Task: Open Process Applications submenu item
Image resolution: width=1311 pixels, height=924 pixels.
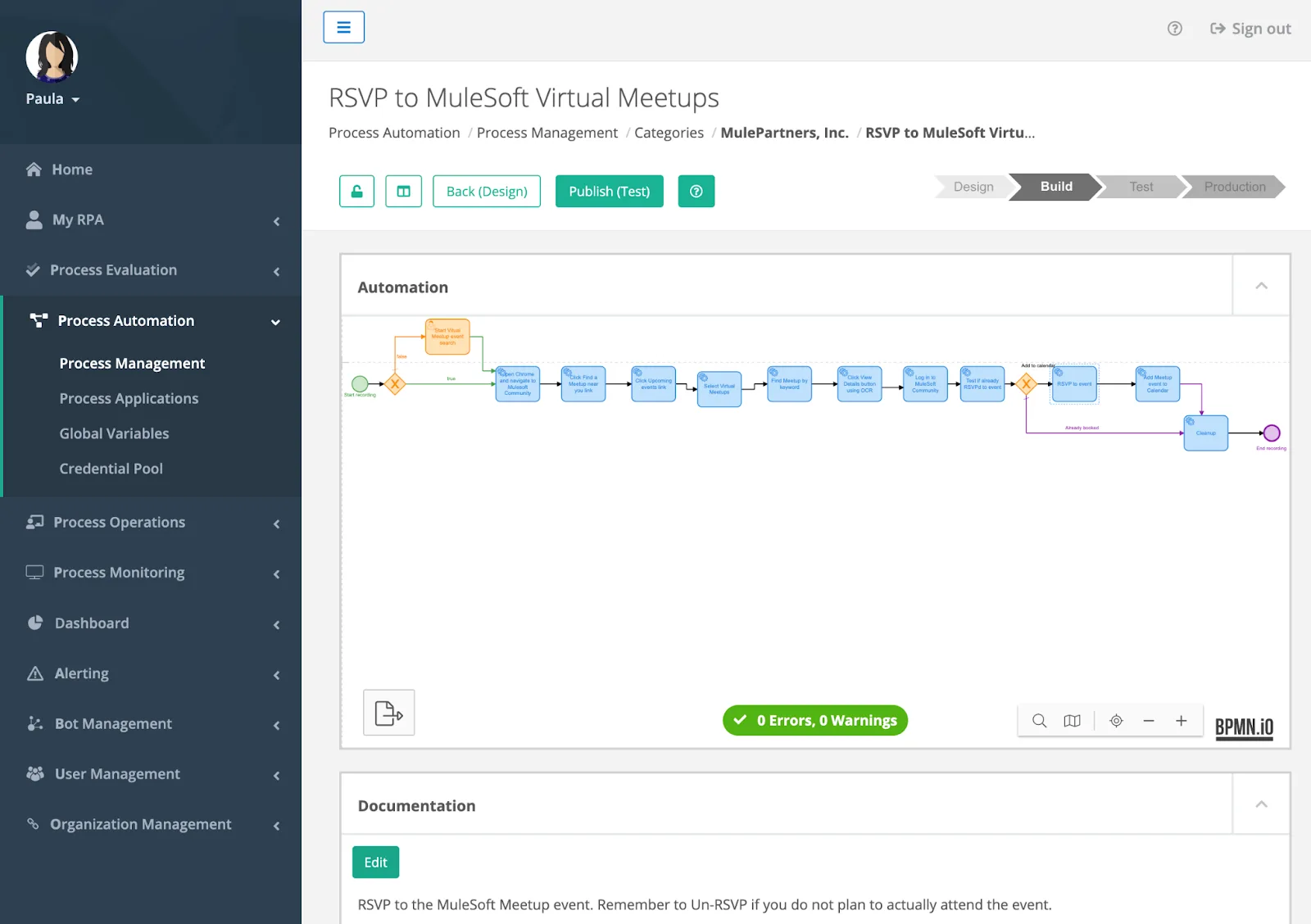Action: [129, 398]
